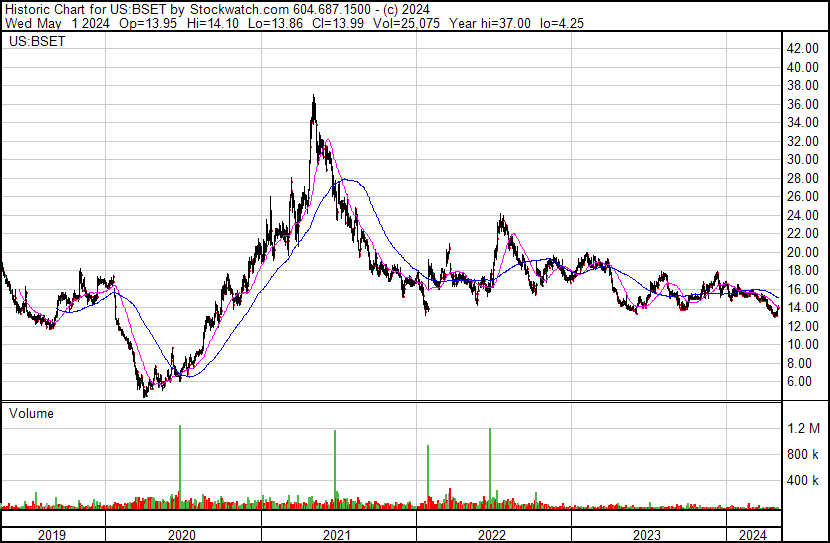Click the blue moving average peak near 28

coord(345,180)
